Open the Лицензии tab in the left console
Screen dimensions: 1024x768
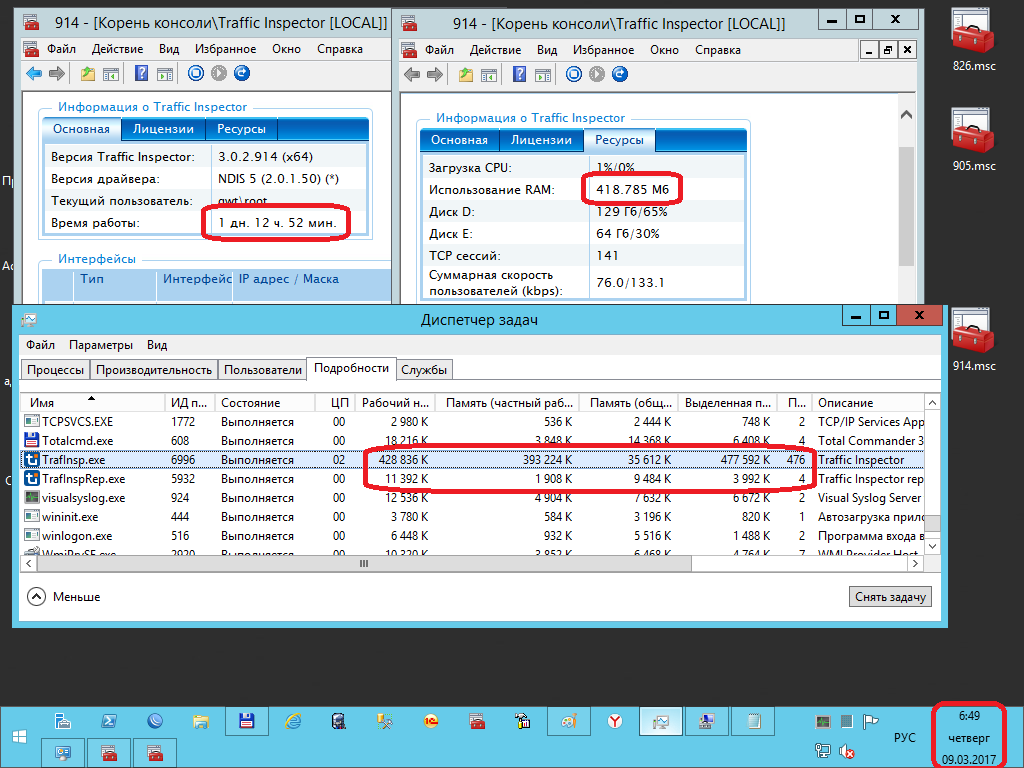tap(163, 129)
